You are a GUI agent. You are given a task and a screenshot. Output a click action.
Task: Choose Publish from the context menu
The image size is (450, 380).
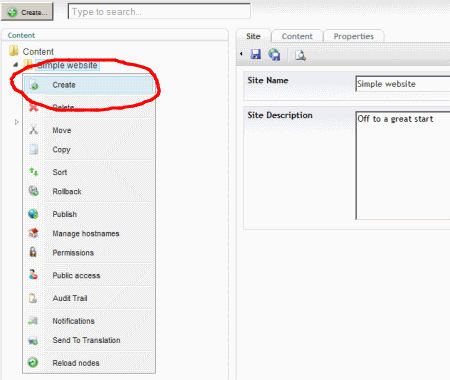point(89,214)
